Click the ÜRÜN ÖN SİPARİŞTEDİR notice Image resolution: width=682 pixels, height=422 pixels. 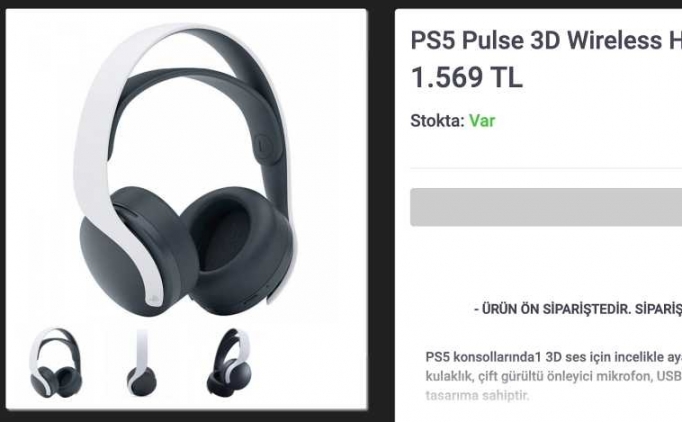point(578,309)
